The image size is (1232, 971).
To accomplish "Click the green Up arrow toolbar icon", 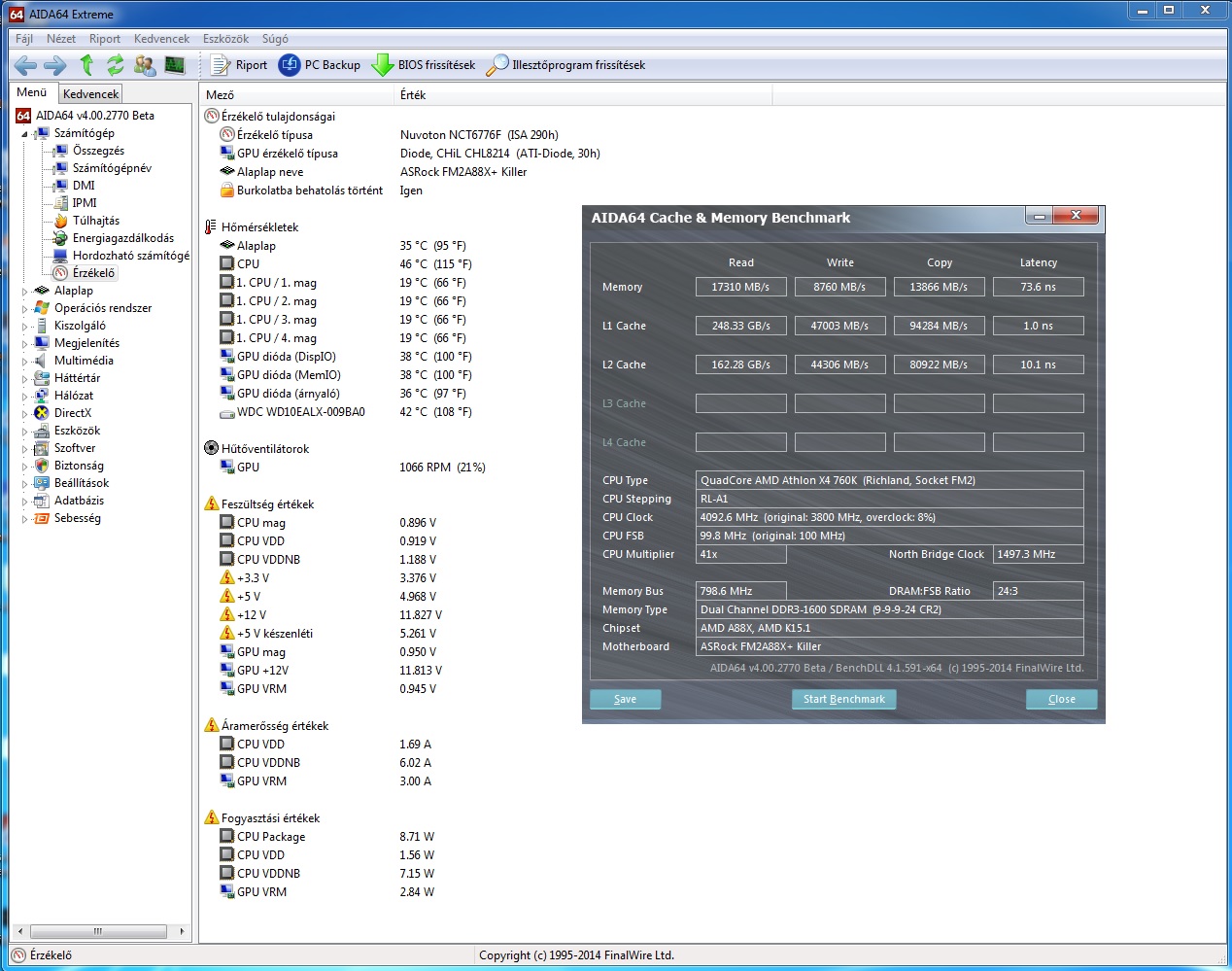I will click(86, 65).
